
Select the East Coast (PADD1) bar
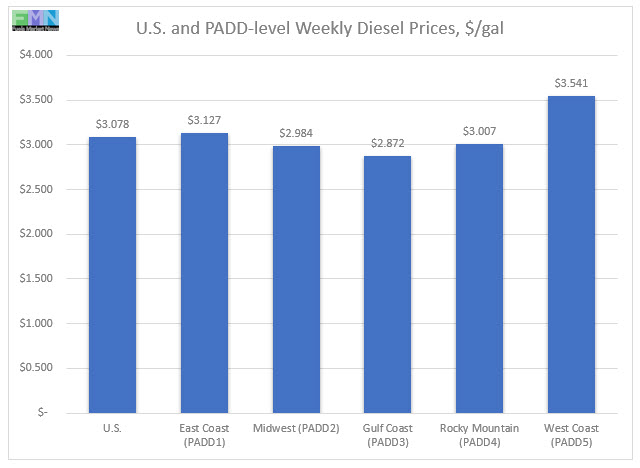click(x=204, y=273)
